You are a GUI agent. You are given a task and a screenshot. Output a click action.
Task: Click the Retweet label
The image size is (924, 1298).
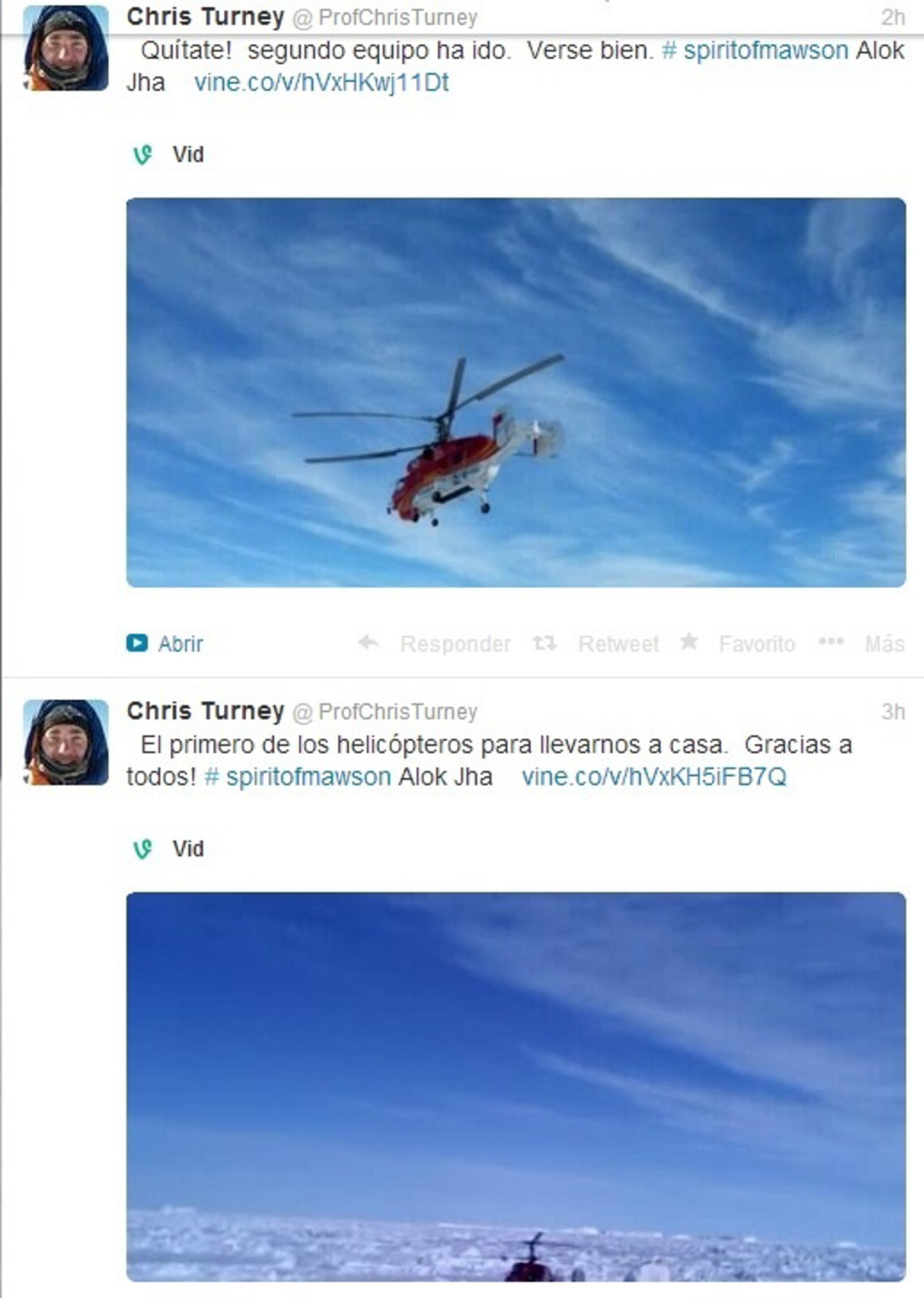(x=618, y=643)
